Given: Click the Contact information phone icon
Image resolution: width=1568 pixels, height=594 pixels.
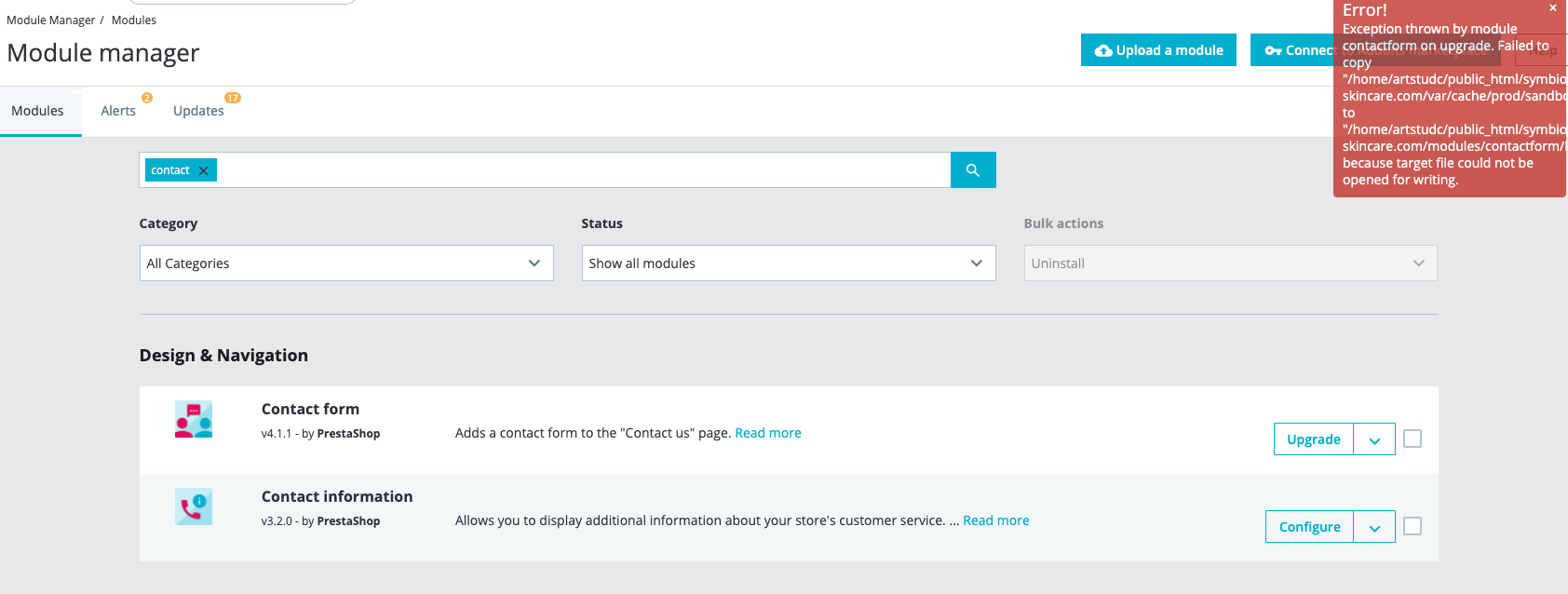Looking at the screenshot, I should pyautogui.click(x=194, y=506).
